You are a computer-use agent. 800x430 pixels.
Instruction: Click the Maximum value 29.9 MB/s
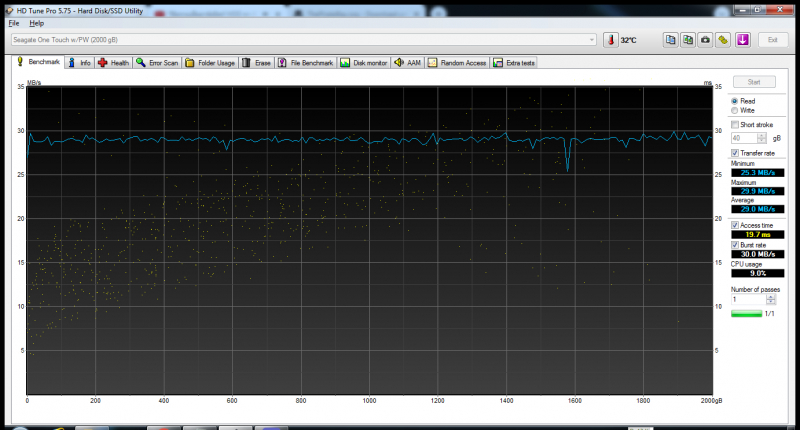click(758, 191)
